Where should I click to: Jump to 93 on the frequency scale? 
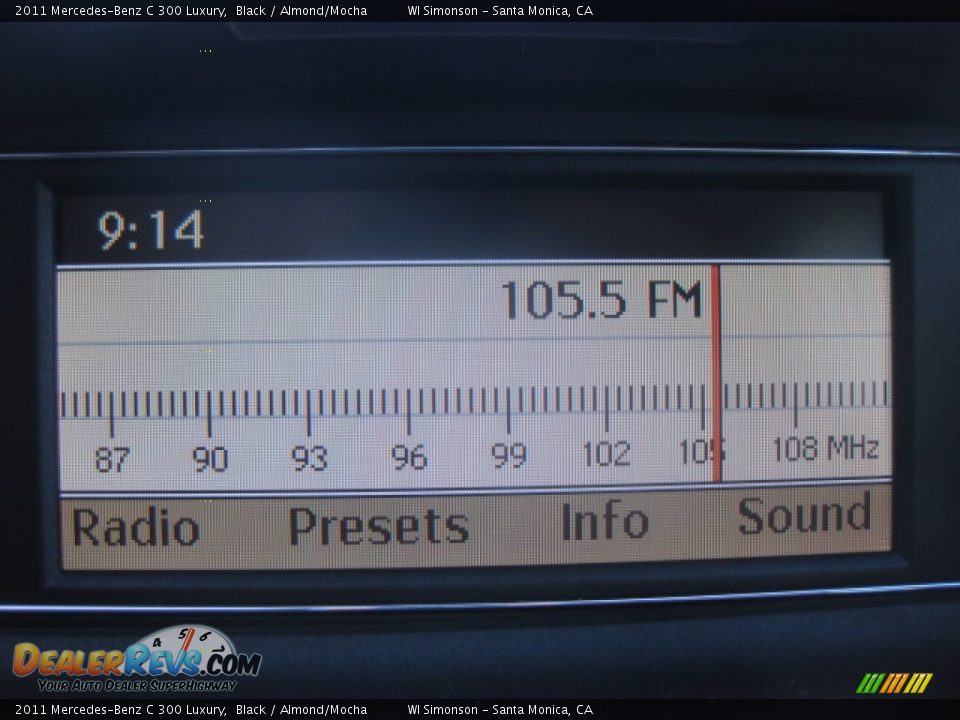click(x=309, y=458)
